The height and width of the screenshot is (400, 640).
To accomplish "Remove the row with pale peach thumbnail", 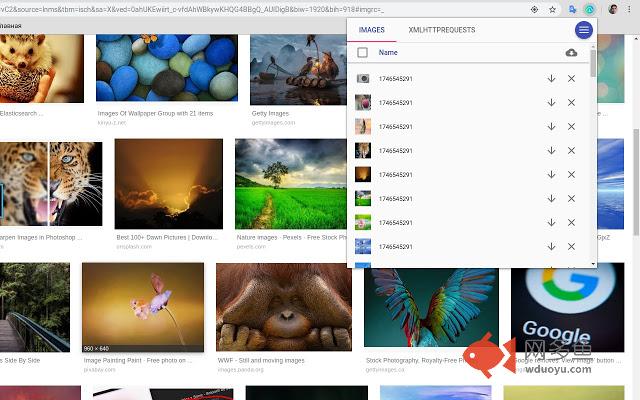I will [571, 127].
